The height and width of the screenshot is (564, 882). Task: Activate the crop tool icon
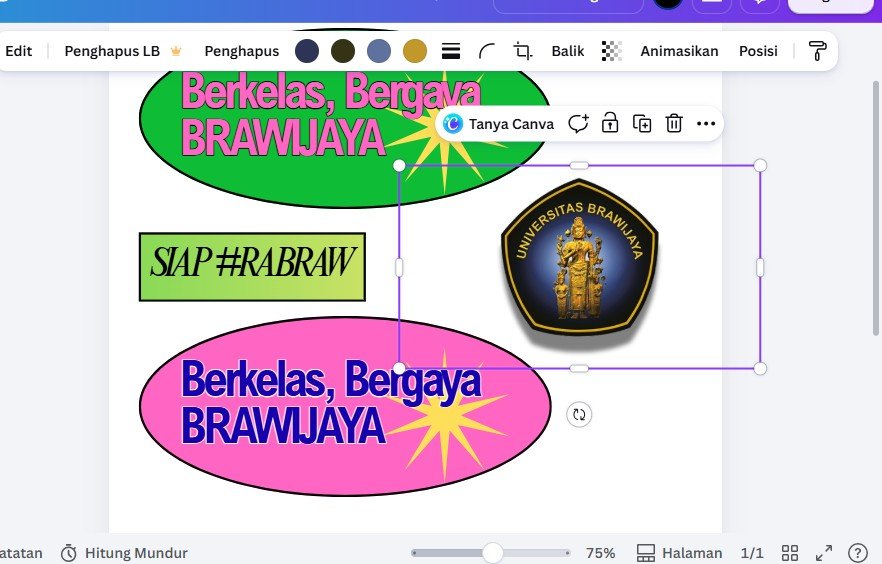pos(523,51)
